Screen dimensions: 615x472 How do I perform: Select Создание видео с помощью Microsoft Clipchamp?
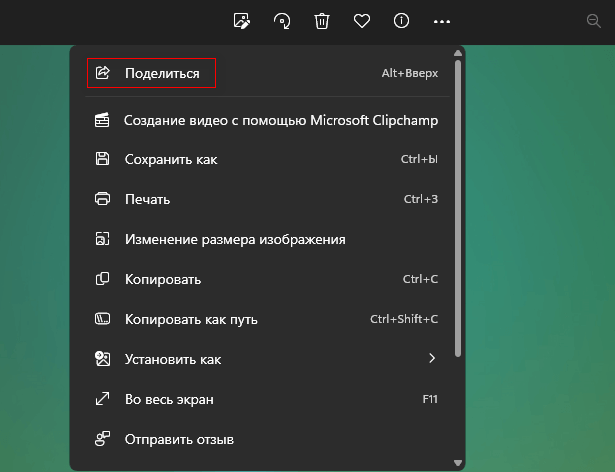point(267,120)
